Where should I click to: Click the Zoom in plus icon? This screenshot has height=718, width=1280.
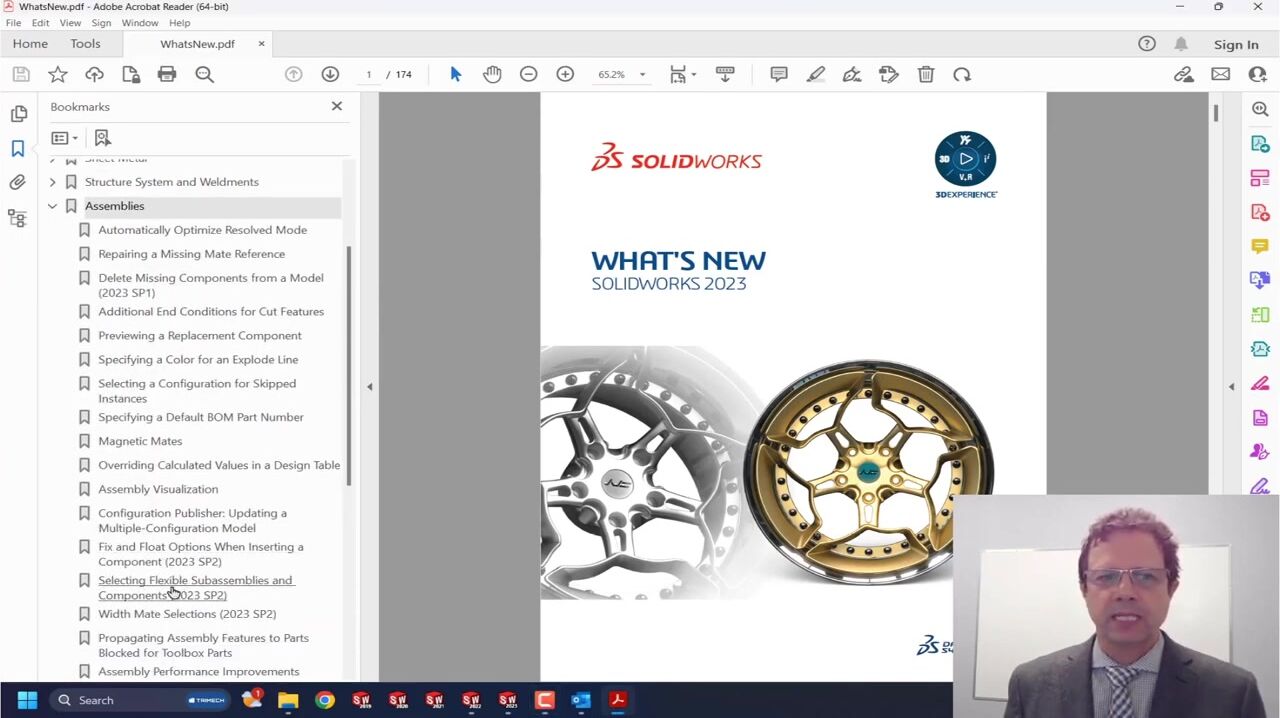tap(565, 74)
